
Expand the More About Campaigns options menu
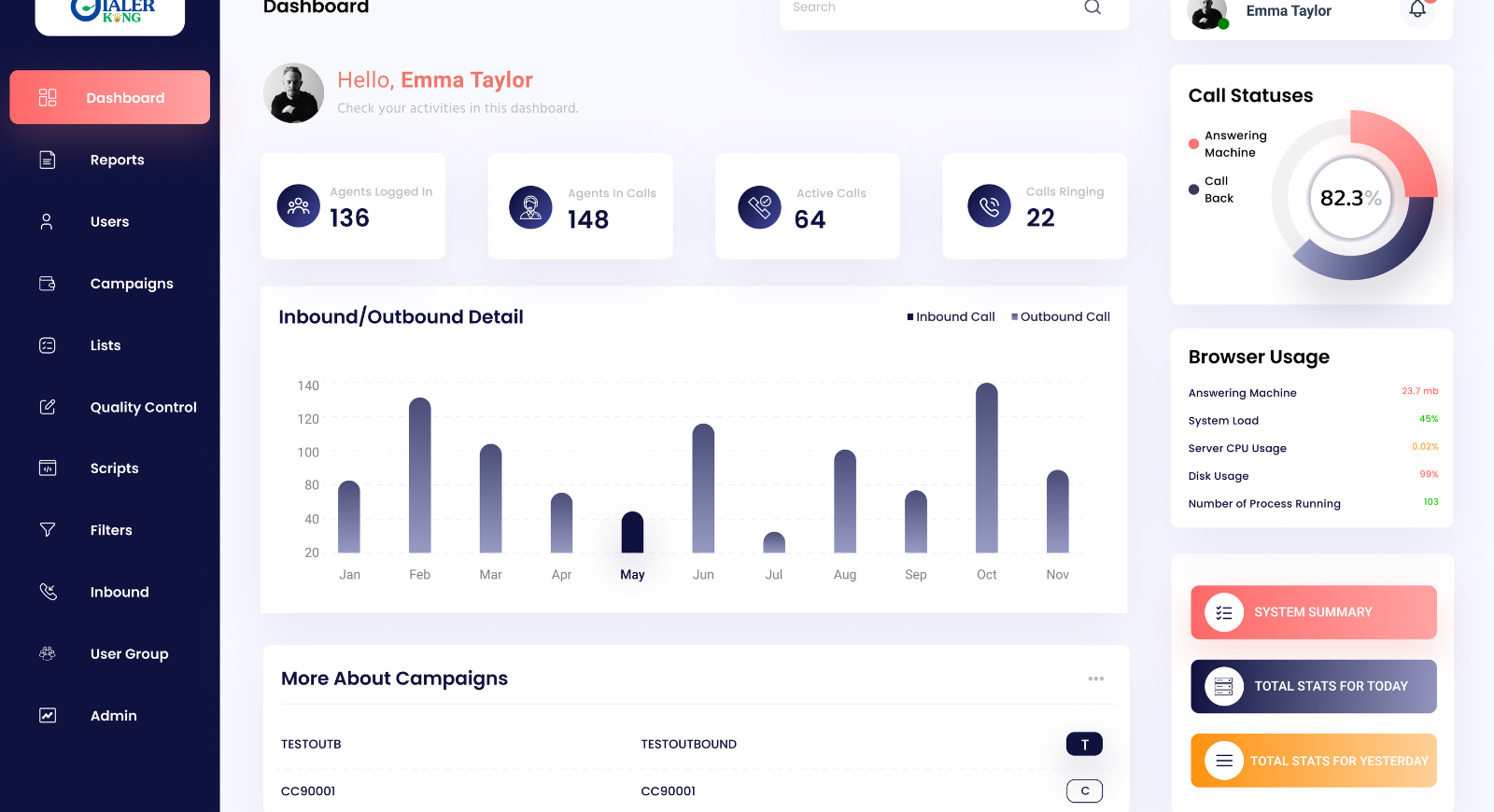pyautogui.click(x=1095, y=679)
